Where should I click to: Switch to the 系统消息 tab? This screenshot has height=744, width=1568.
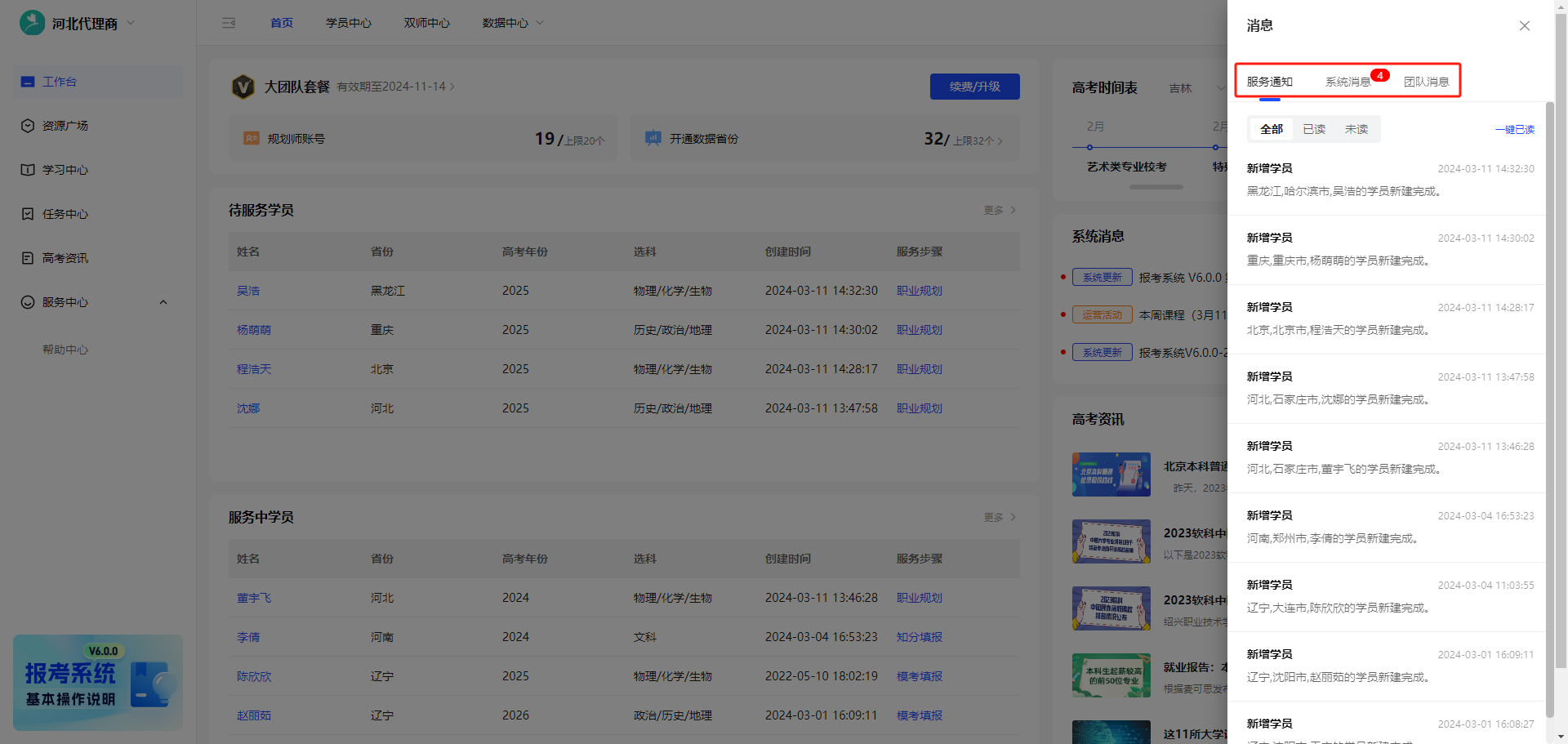click(x=1347, y=81)
